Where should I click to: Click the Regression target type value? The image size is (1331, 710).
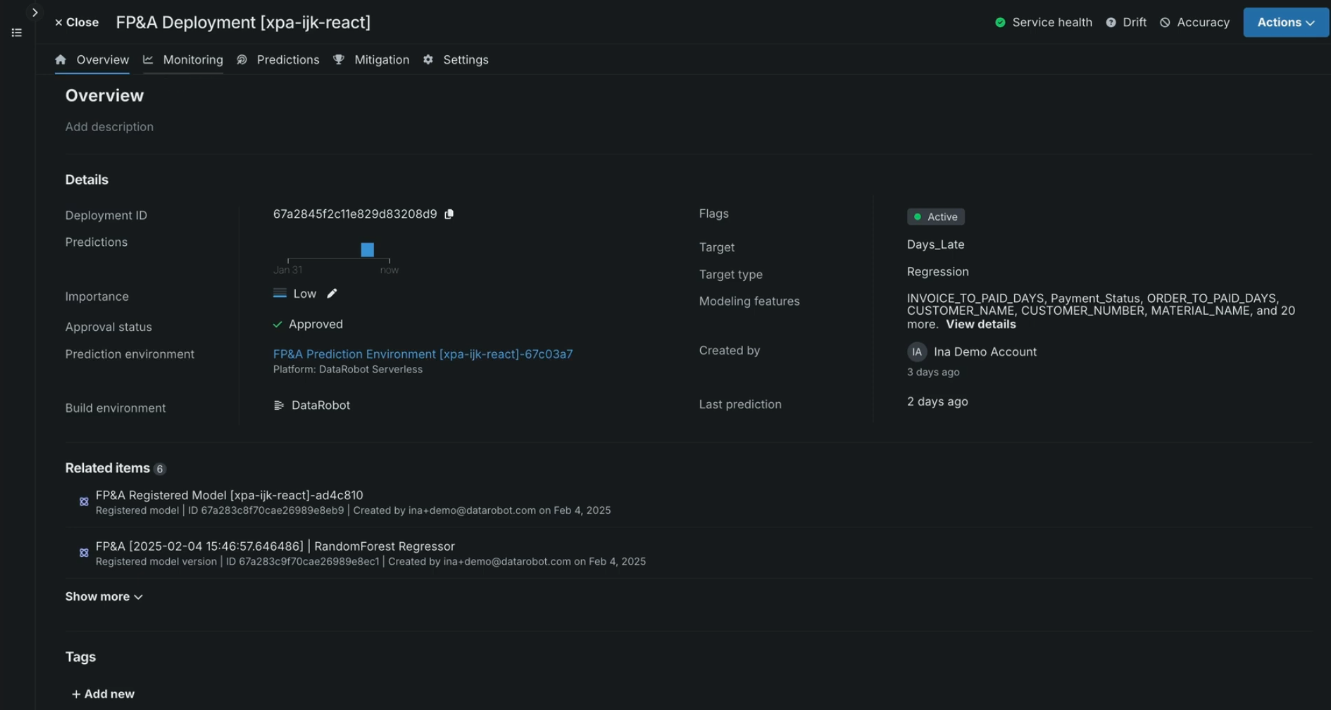938,271
